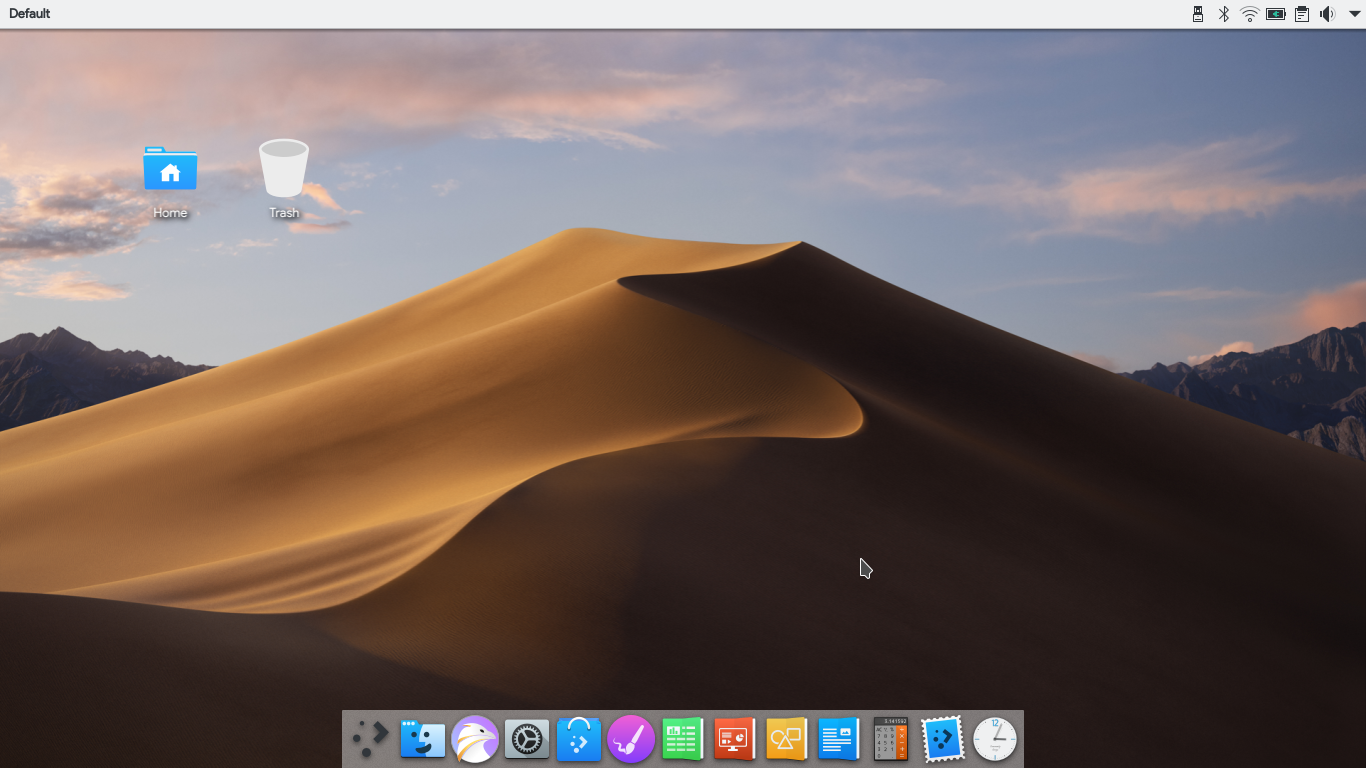Launch the purple paintbrush Krita icon
The height and width of the screenshot is (768, 1366).
click(631, 740)
